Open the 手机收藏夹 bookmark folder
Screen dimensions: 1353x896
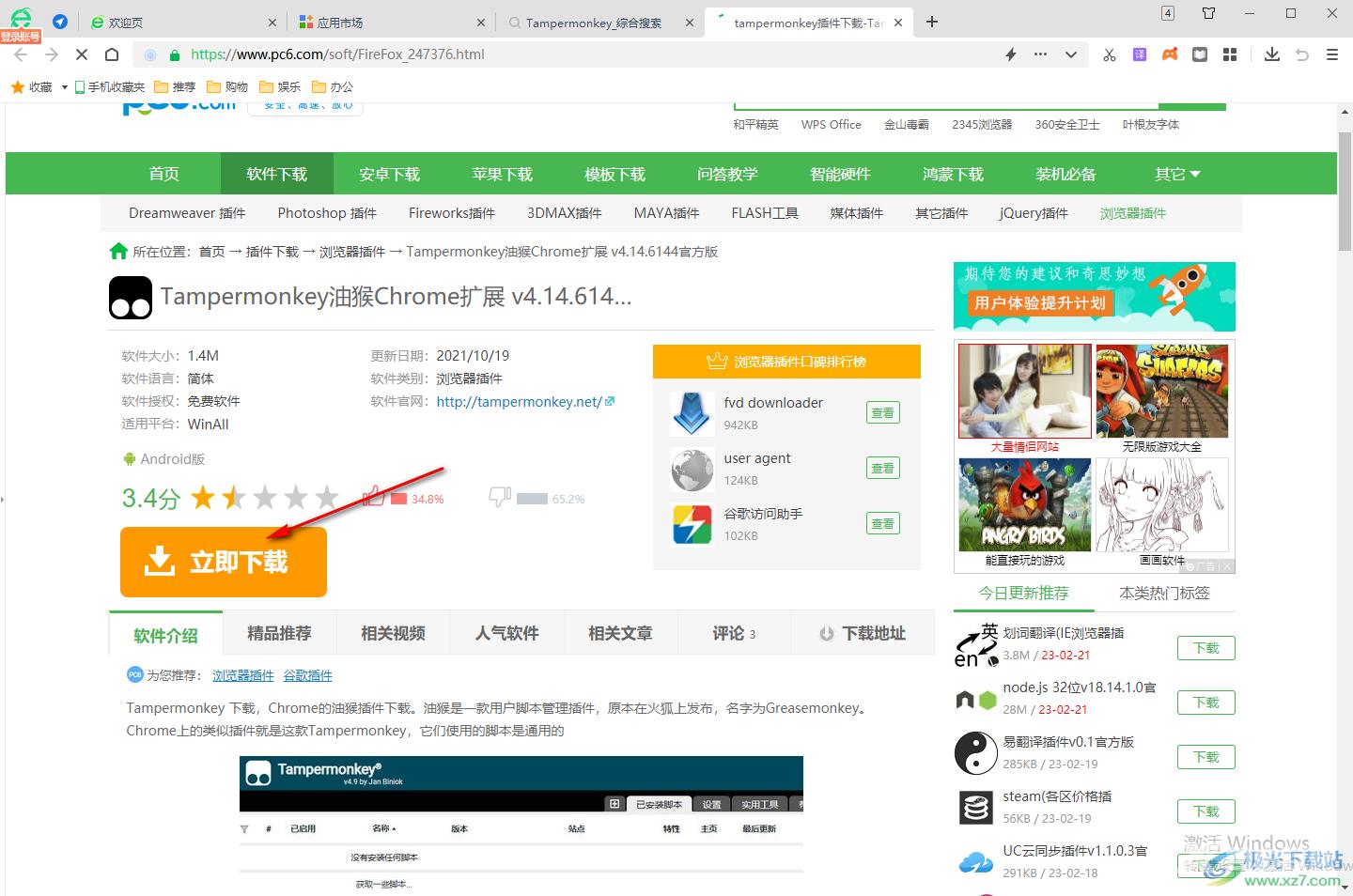110,87
